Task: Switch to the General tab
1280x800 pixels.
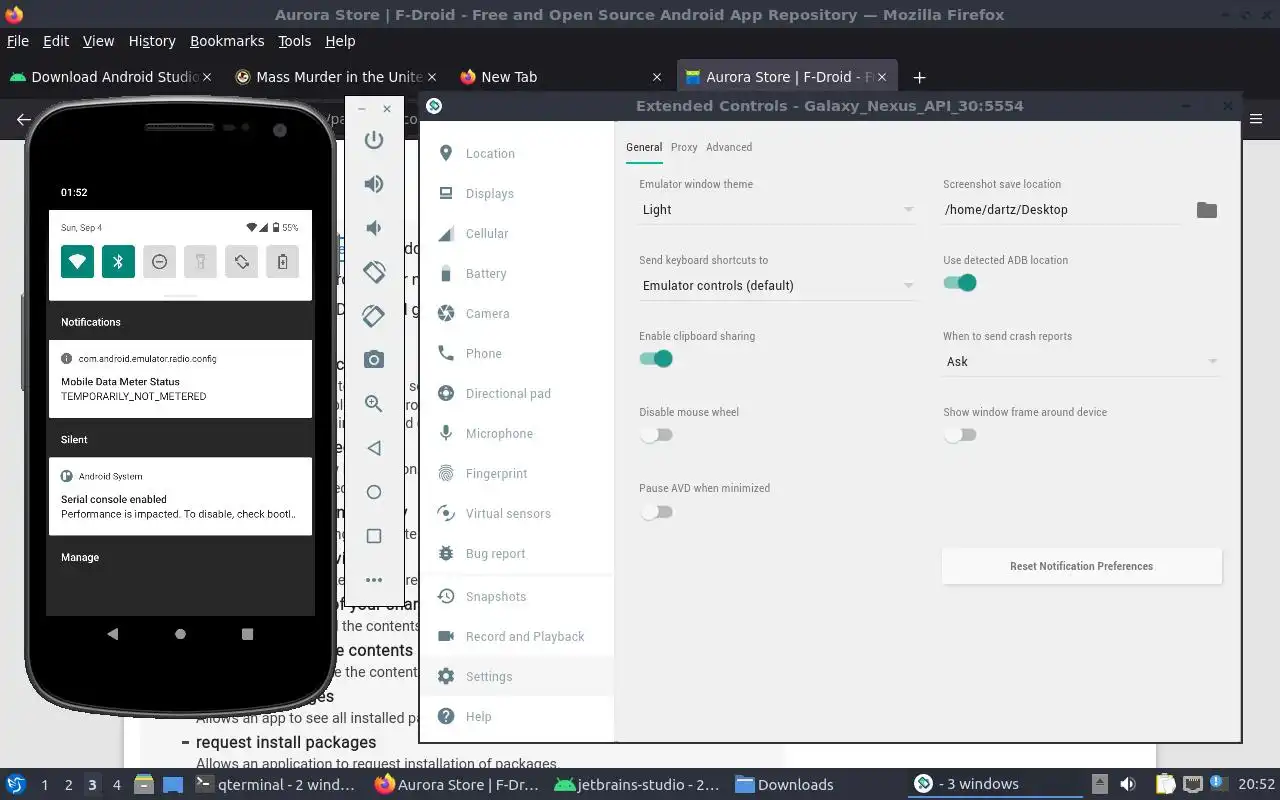Action: point(644,147)
